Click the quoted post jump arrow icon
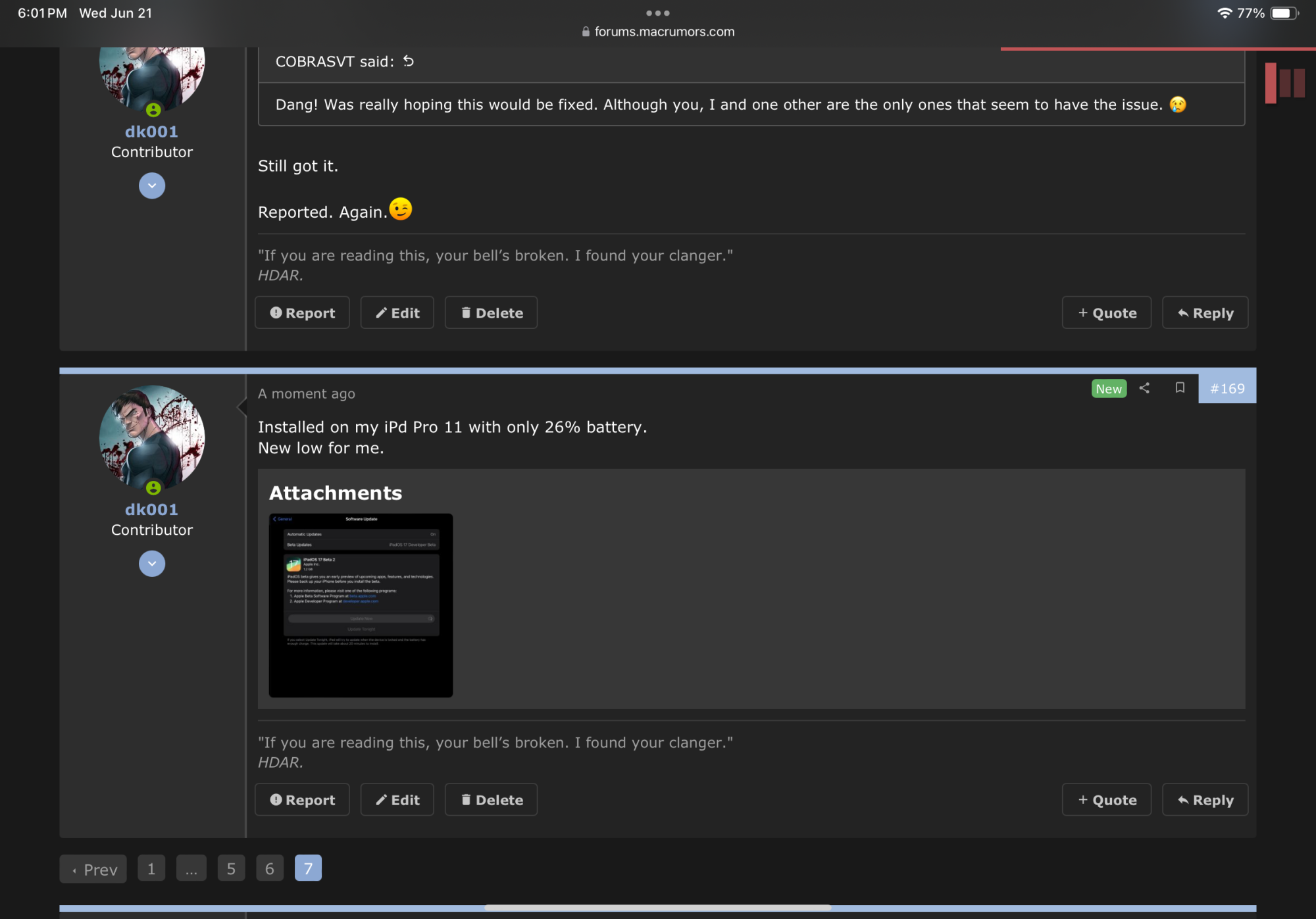This screenshot has width=1316, height=919. (409, 61)
